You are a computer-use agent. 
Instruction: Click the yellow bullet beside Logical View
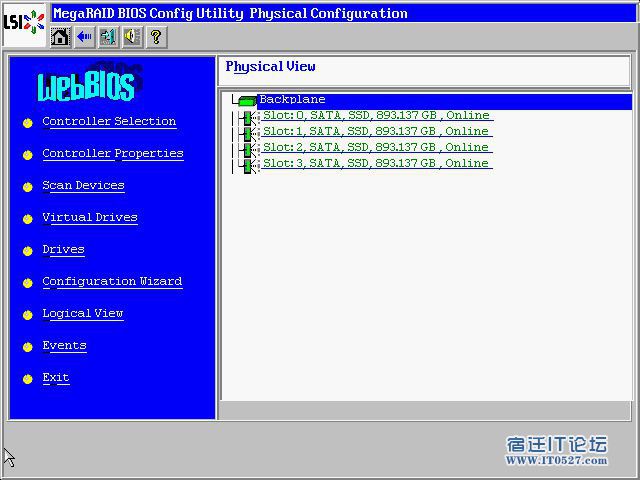click(x=28, y=315)
